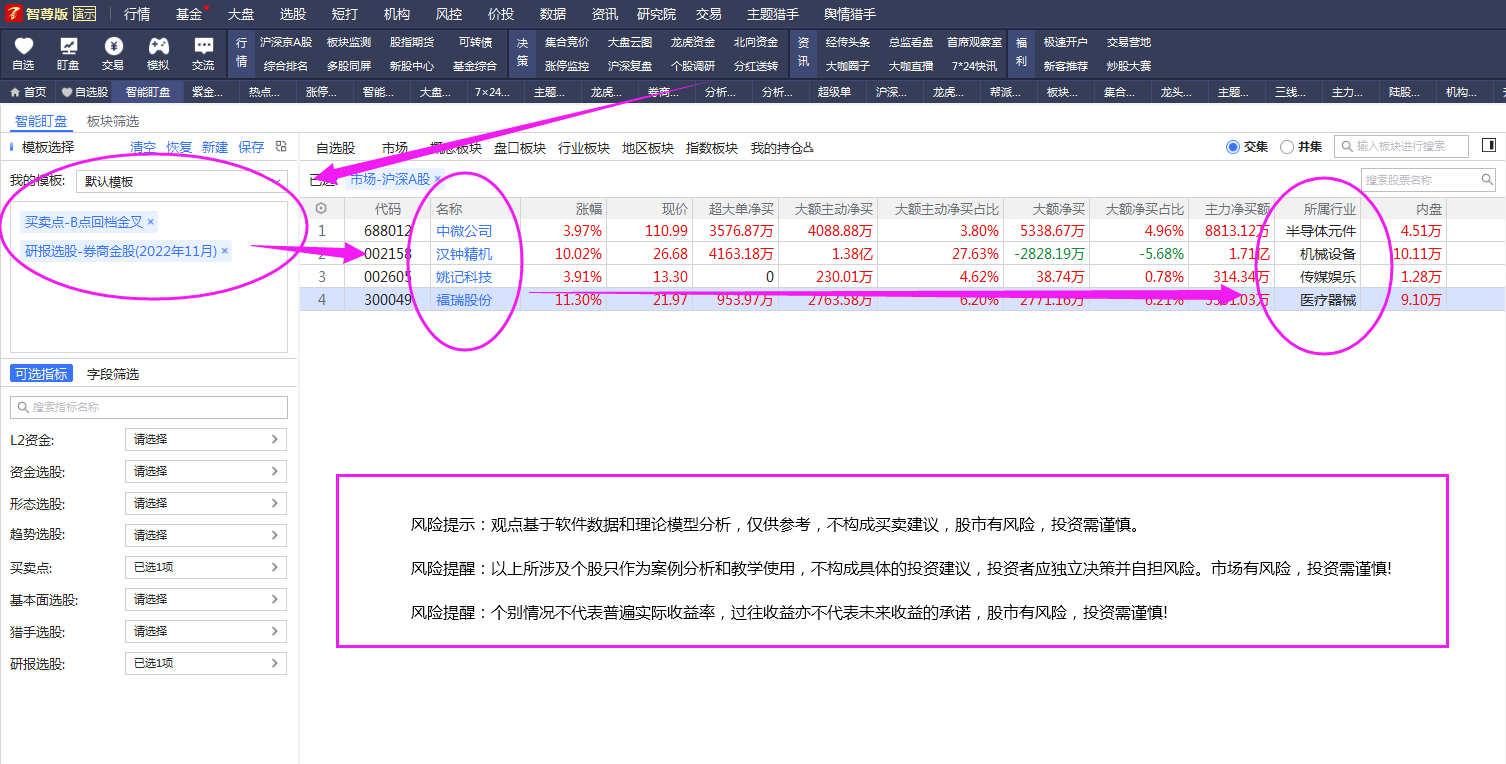Open stock 福瑞股份 in the table

[464, 300]
